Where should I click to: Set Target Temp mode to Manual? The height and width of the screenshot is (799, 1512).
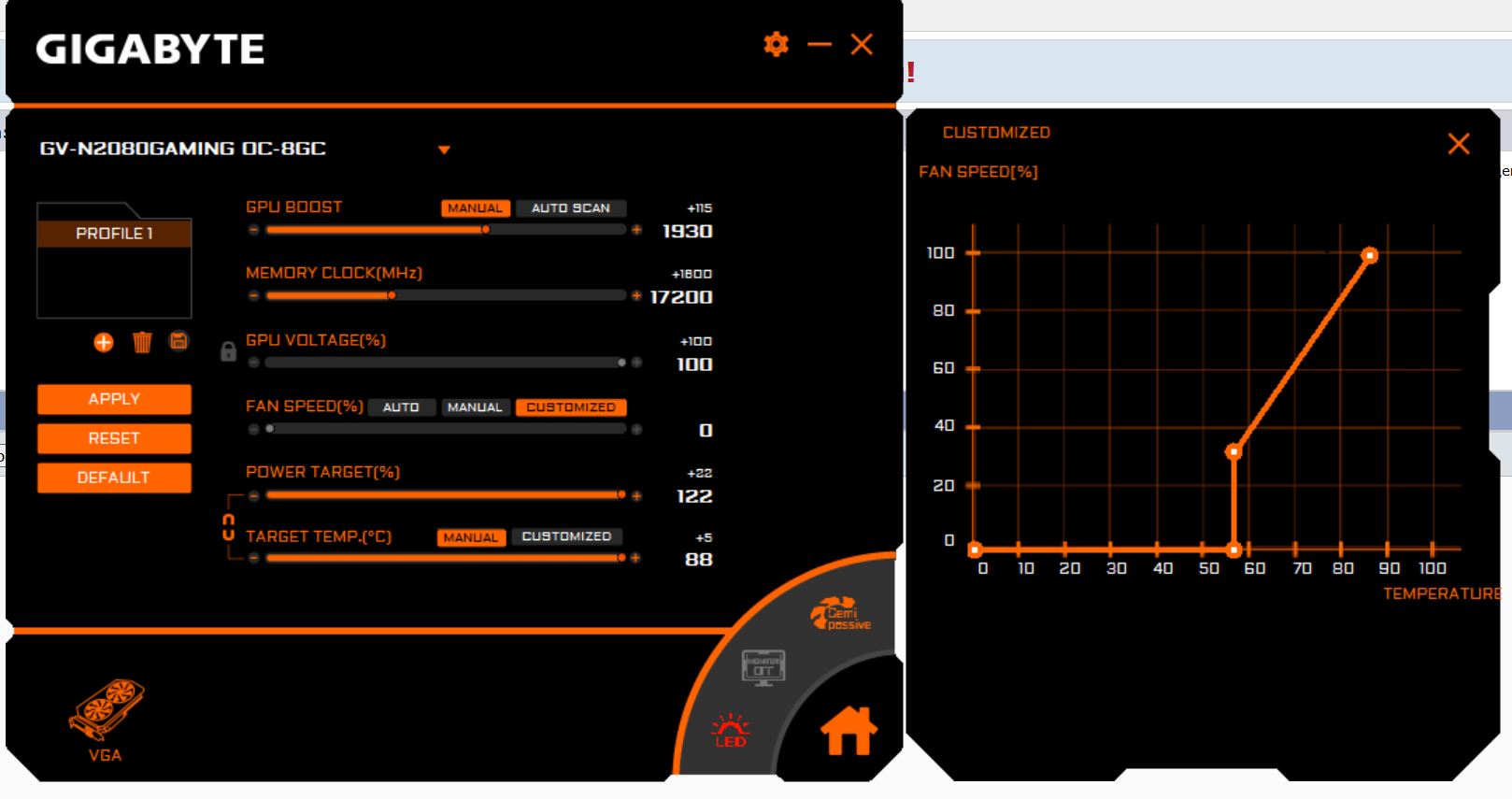coord(471,537)
